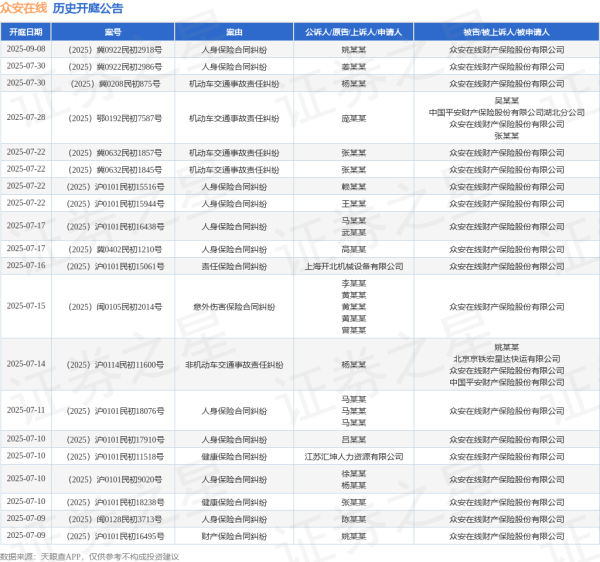Screen dimensions: 600x562
Task: Click the 公诉人/原告/上诉人/申请人 column header
Action: tap(353, 33)
